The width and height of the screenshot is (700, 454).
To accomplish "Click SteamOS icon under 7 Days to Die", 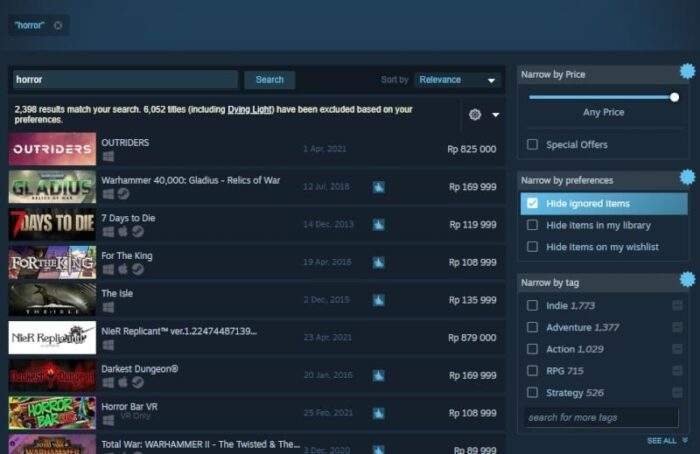I will coord(138,231).
